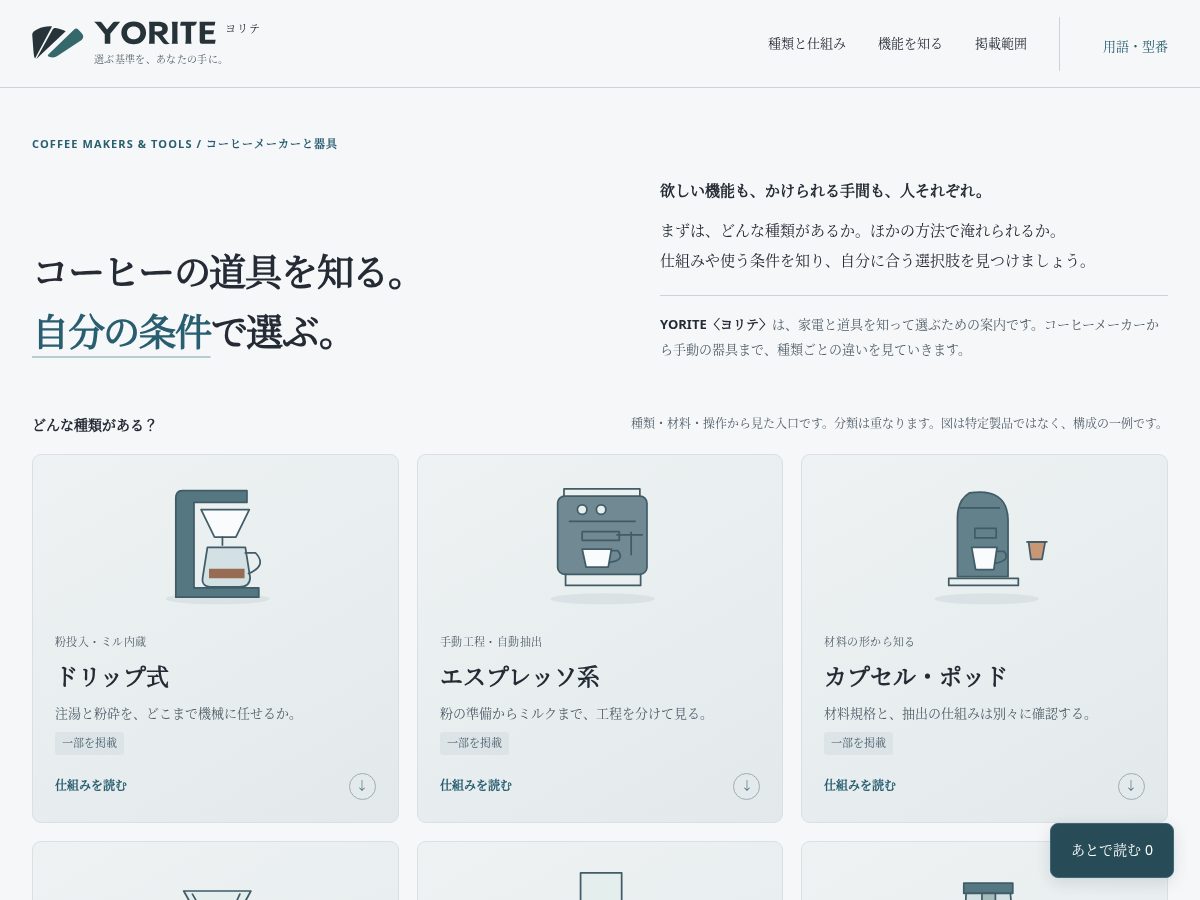The image size is (1200, 900).
Task: Click the 一部を掲載 tag in エスプレッソ系 card
Action: 474,743
